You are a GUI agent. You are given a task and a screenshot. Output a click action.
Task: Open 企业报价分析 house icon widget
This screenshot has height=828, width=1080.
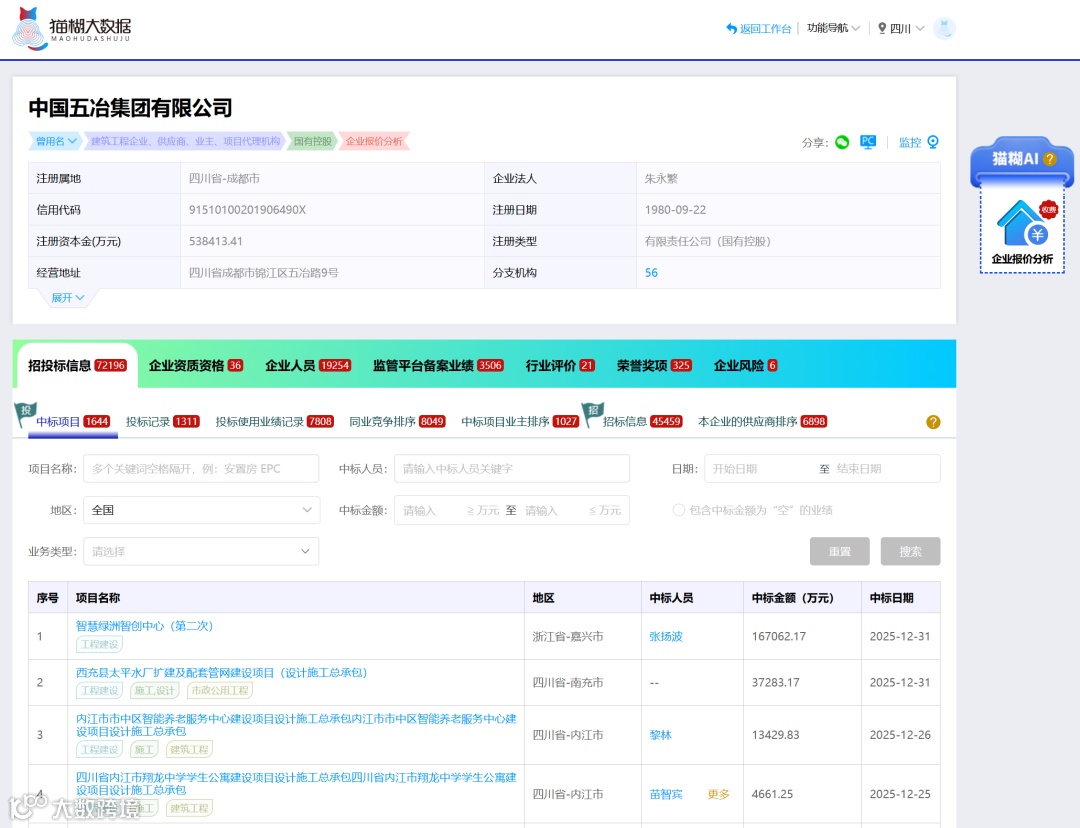coord(1022,231)
